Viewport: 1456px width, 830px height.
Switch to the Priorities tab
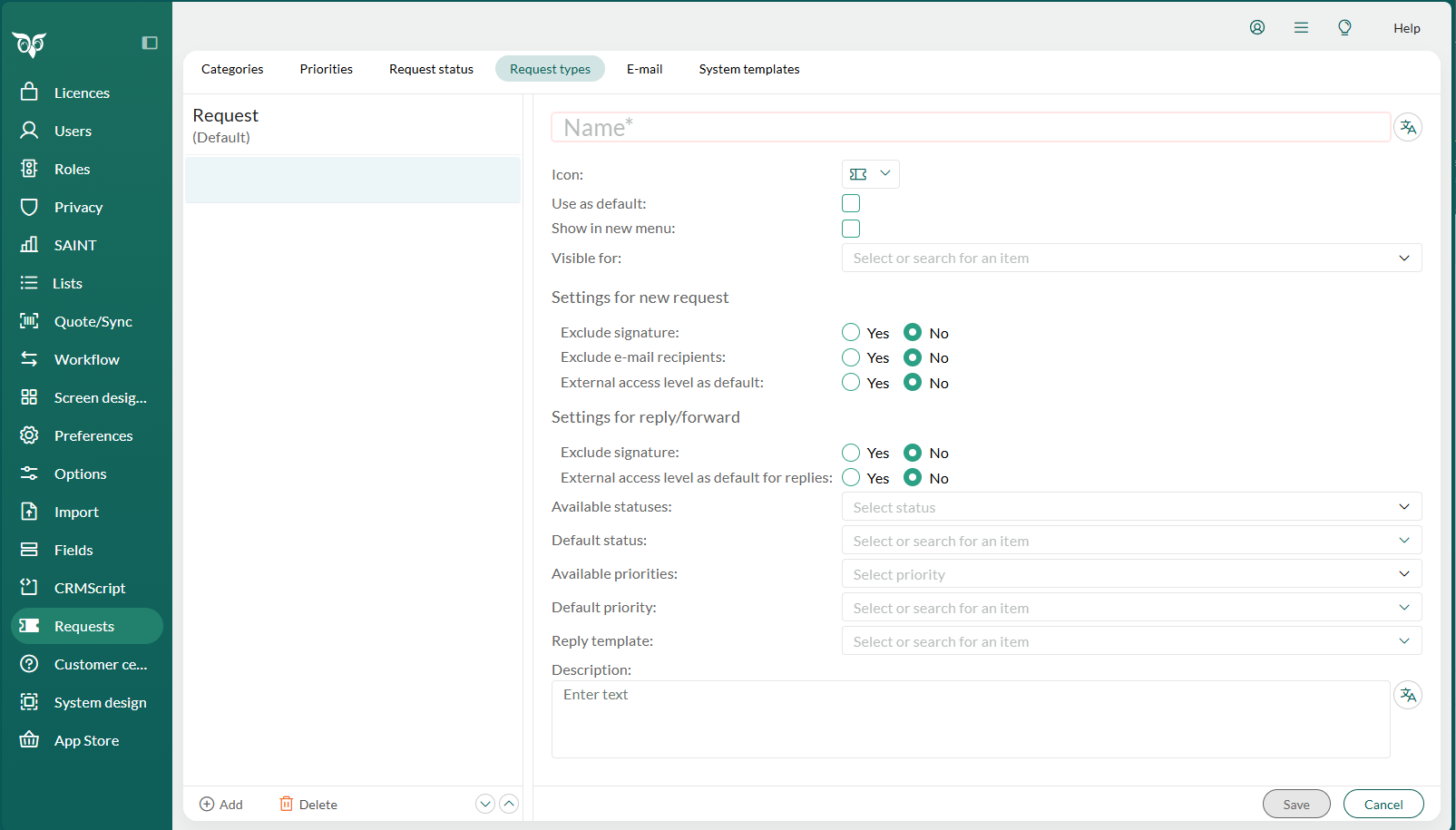(x=327, y=69)
